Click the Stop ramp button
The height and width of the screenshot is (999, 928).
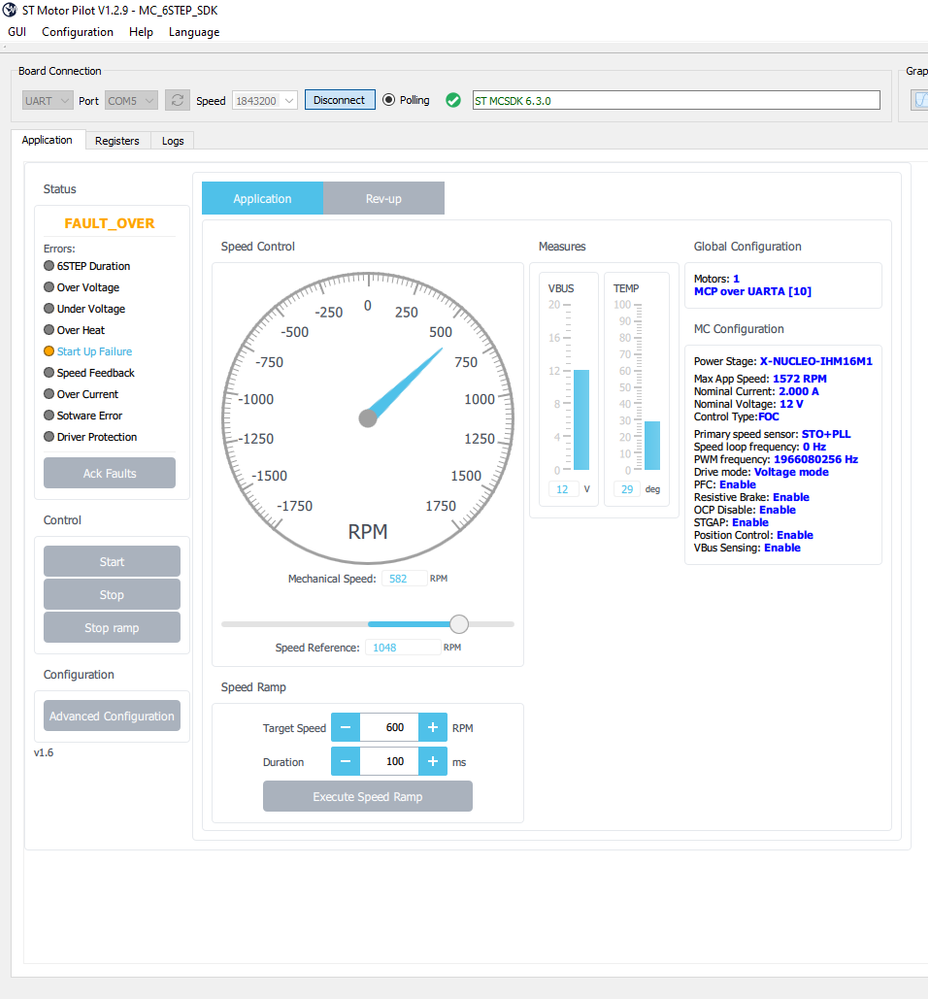point(112,628)
